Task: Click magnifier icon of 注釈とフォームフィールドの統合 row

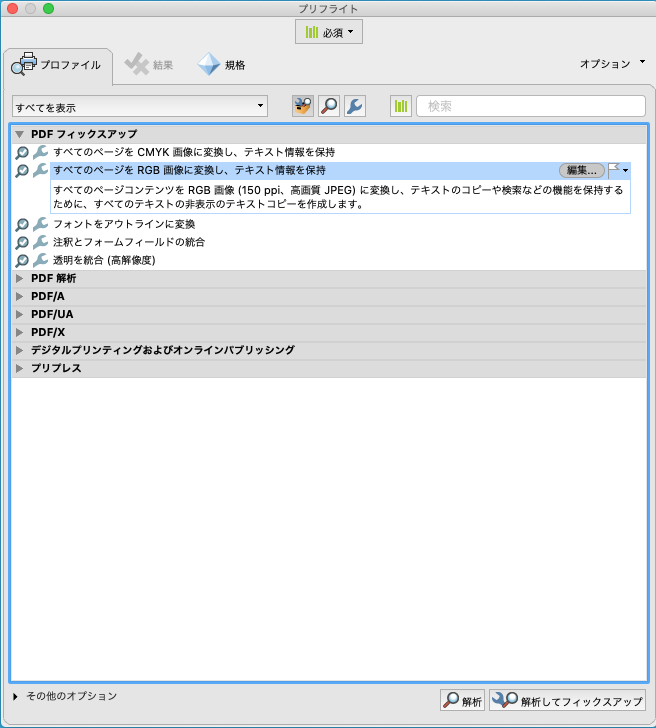Action: point(22,242)
